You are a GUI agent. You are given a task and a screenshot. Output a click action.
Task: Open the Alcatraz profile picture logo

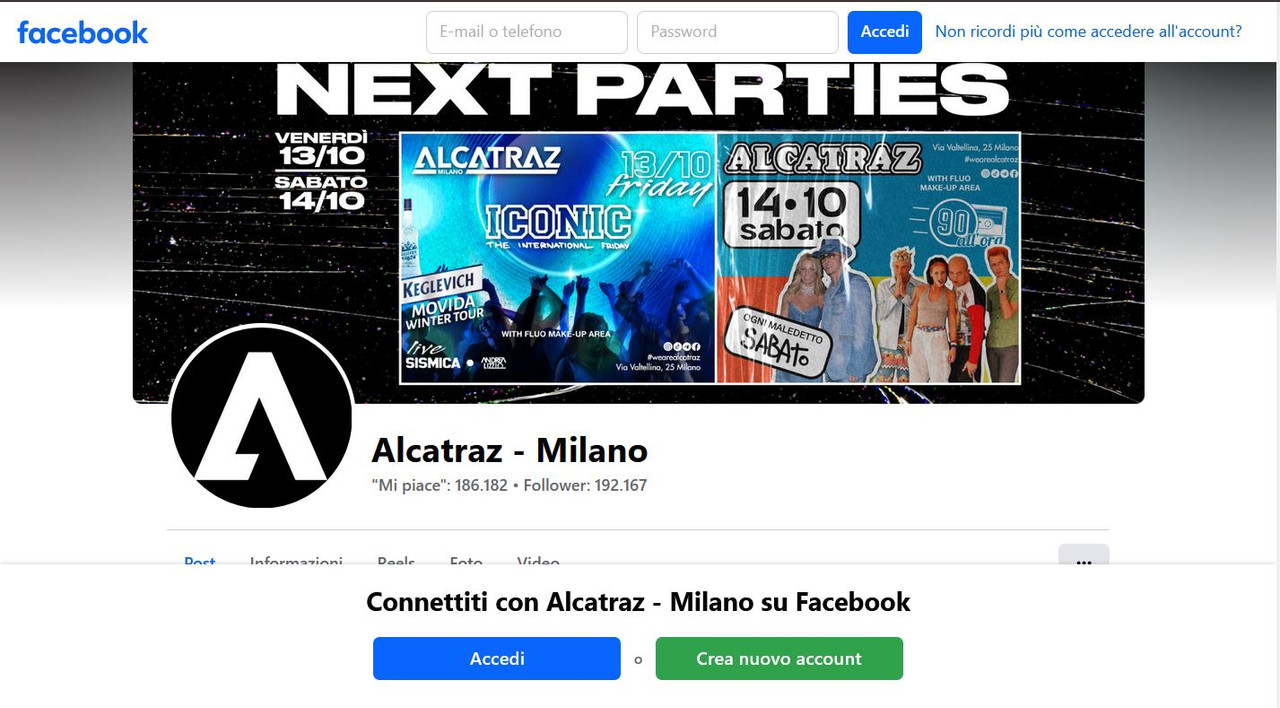pyautogui.click(x=262, y=417)
